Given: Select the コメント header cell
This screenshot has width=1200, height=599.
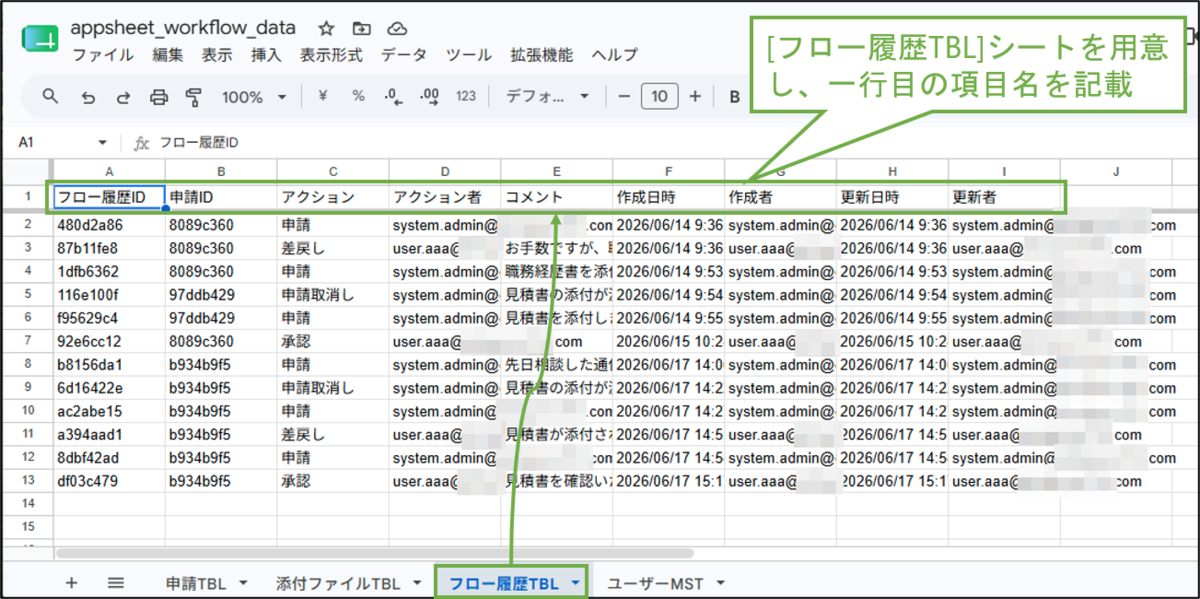Looking at the screenshot, I should click(x=557, y=197).
